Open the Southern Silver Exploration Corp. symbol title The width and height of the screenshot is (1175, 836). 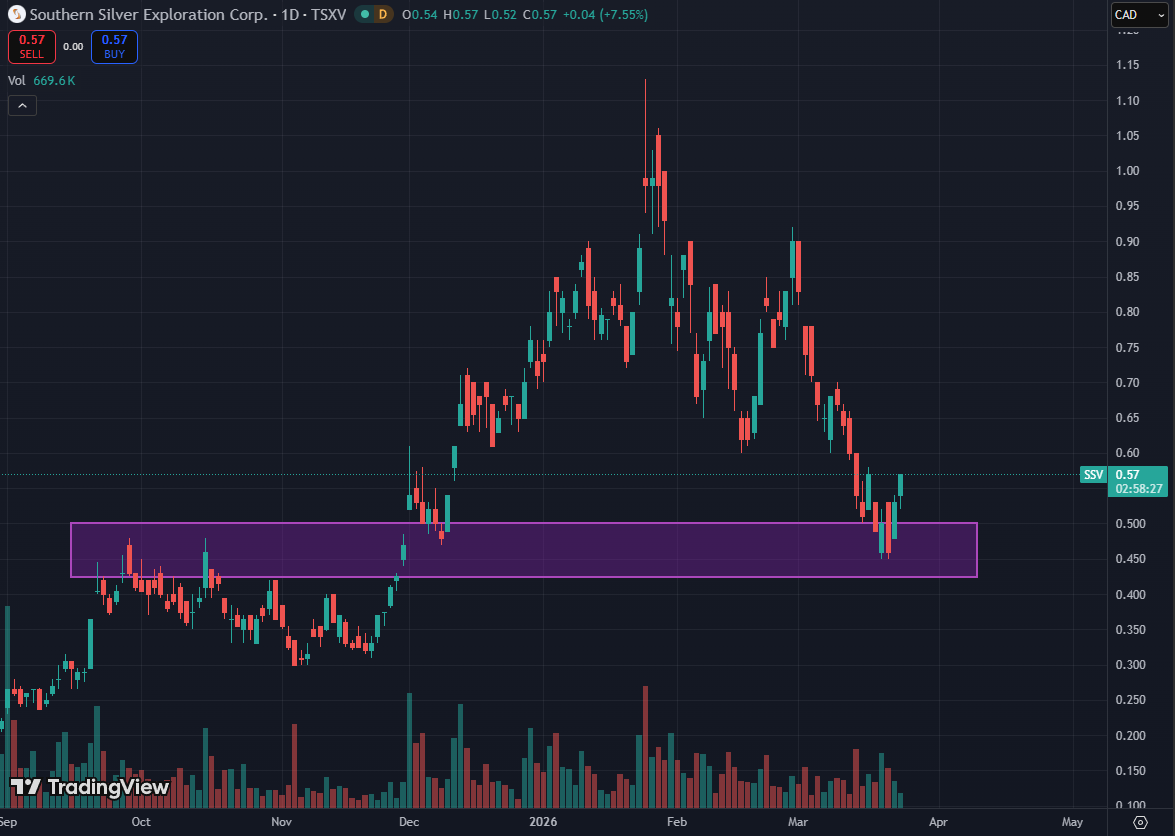[187, 14]
